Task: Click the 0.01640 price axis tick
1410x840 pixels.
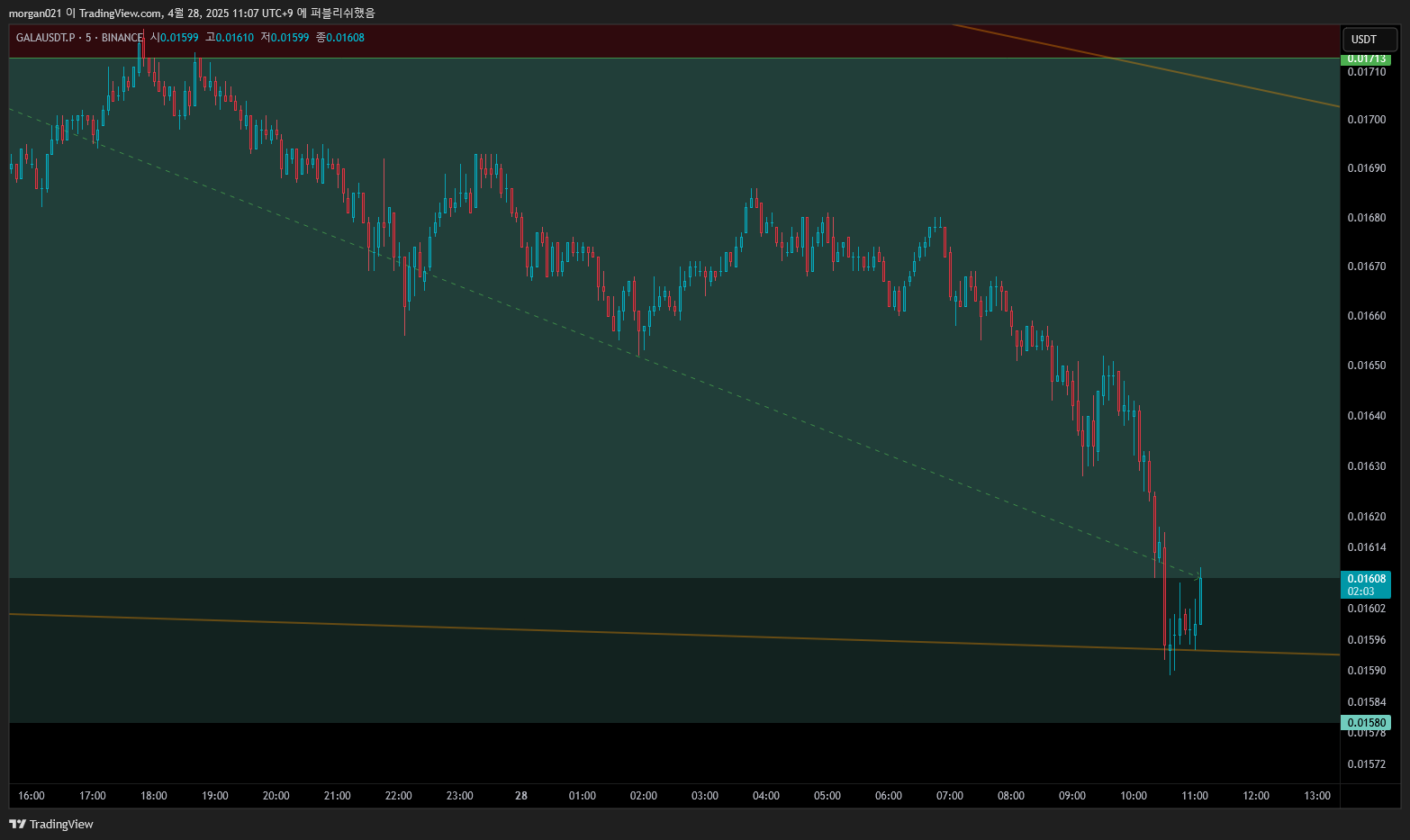Action: [x=1367, y=416]
